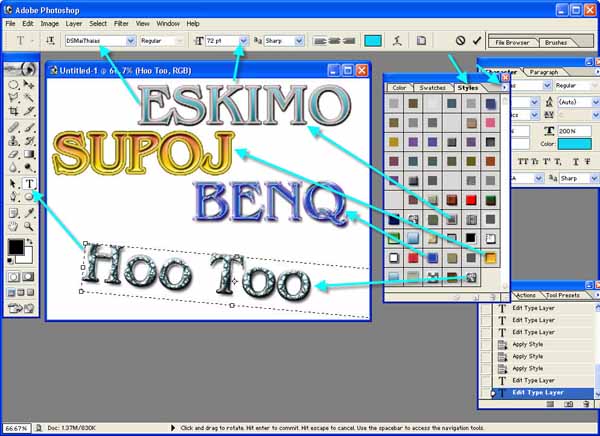Viewport: 600px width, 436px height.
Task: Select the Healing Brush tool
Action: [13, 127]
